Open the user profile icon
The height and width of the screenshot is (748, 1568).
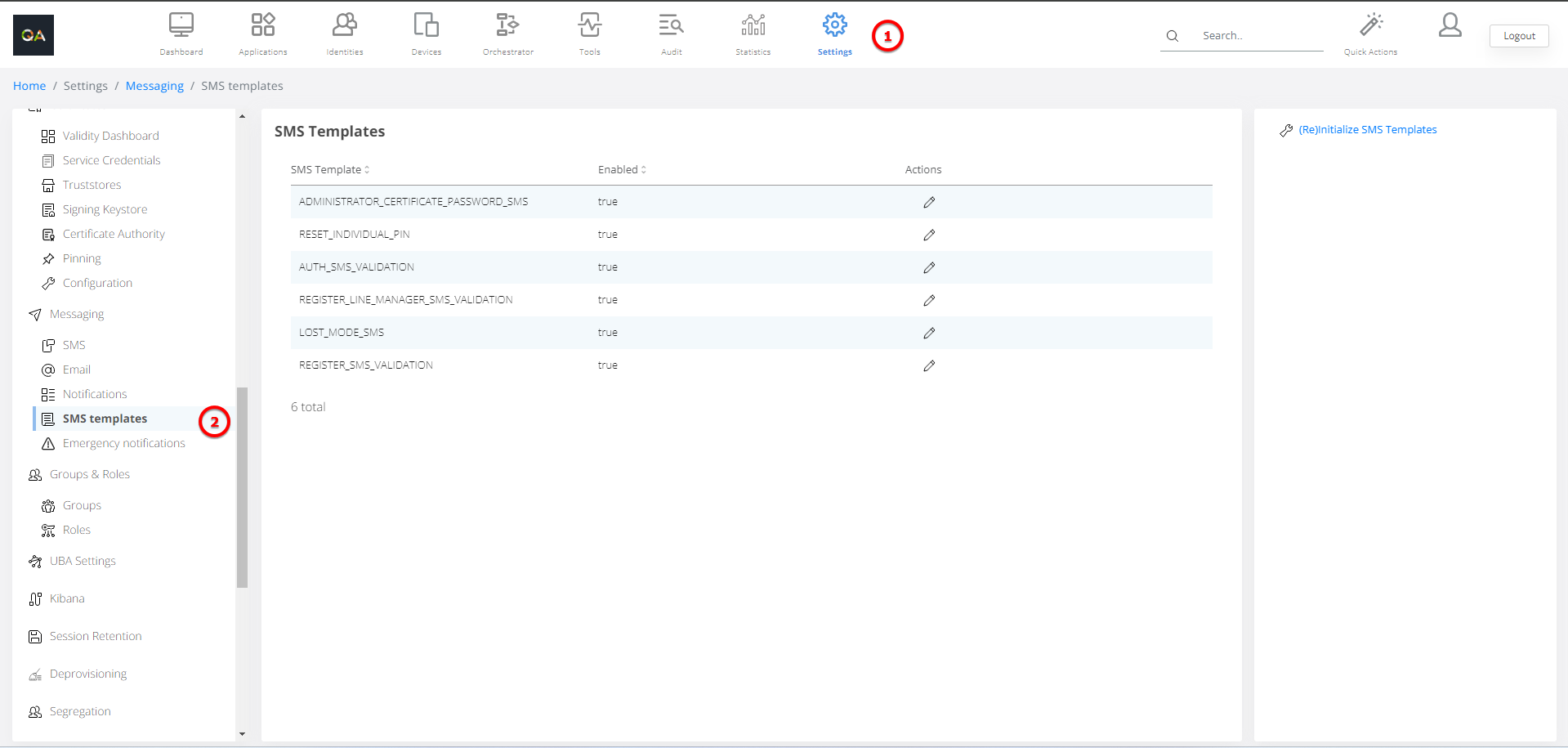[x=1450, y=26]
